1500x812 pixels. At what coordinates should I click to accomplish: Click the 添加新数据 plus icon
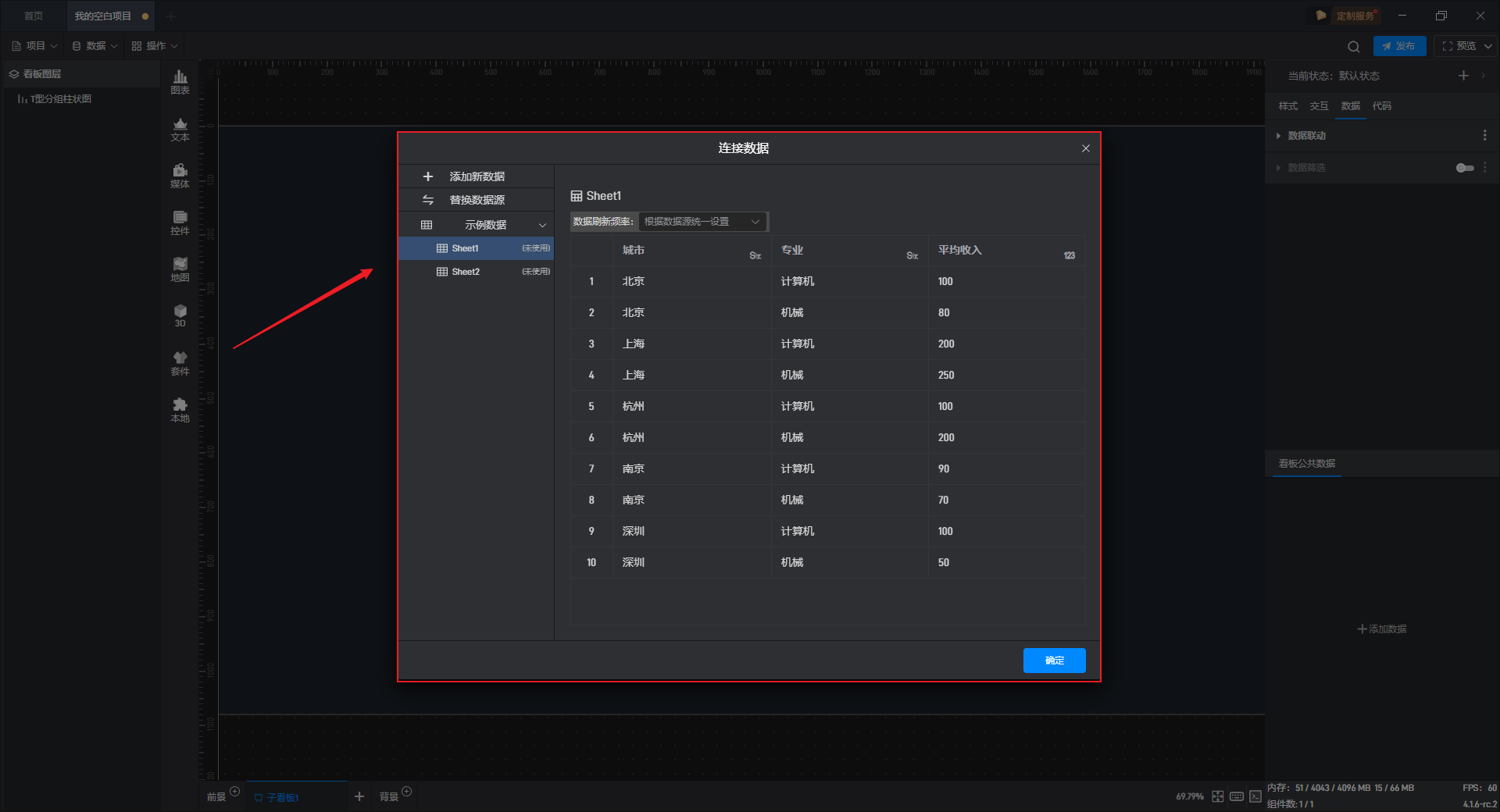(427, 176)
